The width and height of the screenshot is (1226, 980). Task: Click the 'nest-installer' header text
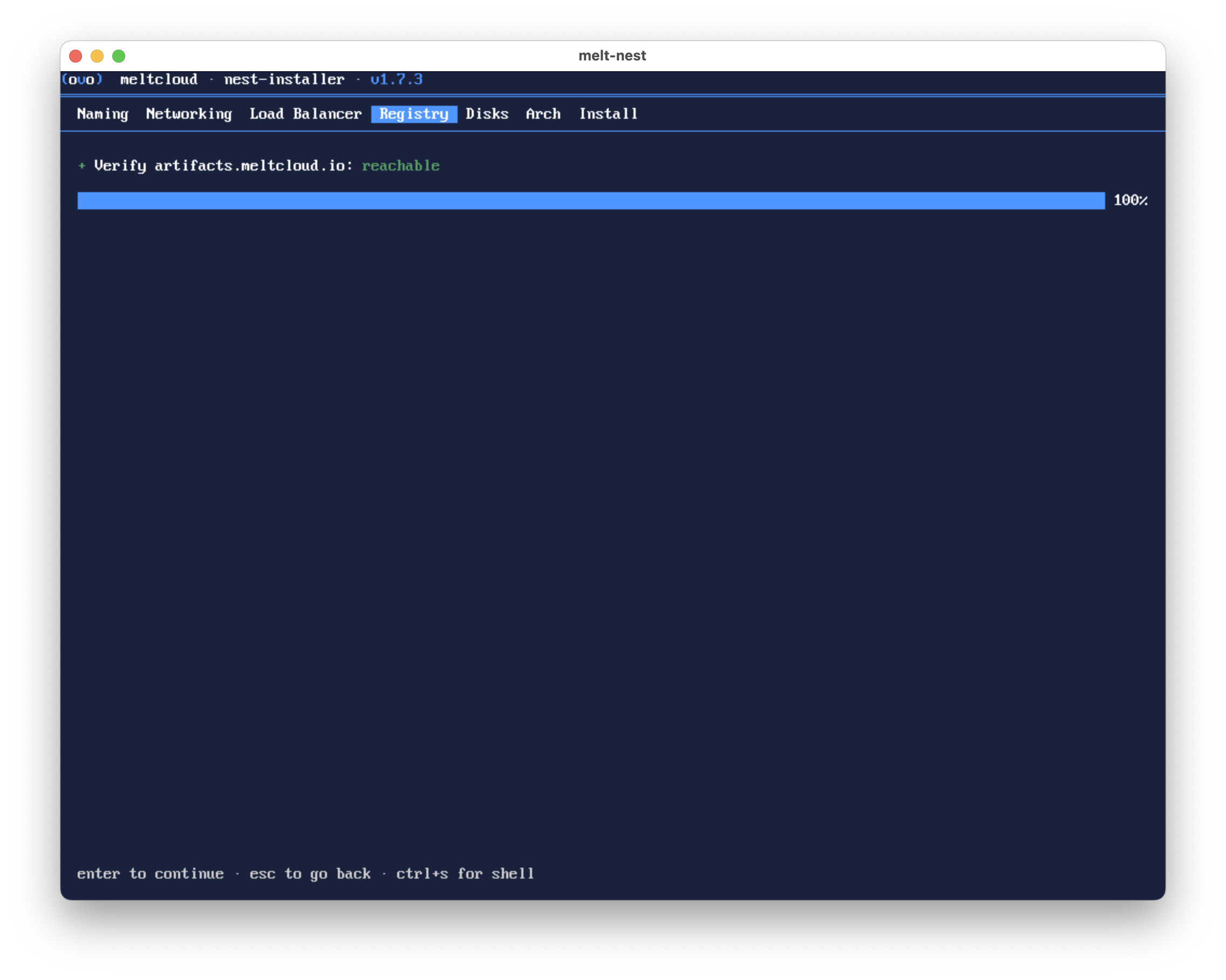coord(284,80)
